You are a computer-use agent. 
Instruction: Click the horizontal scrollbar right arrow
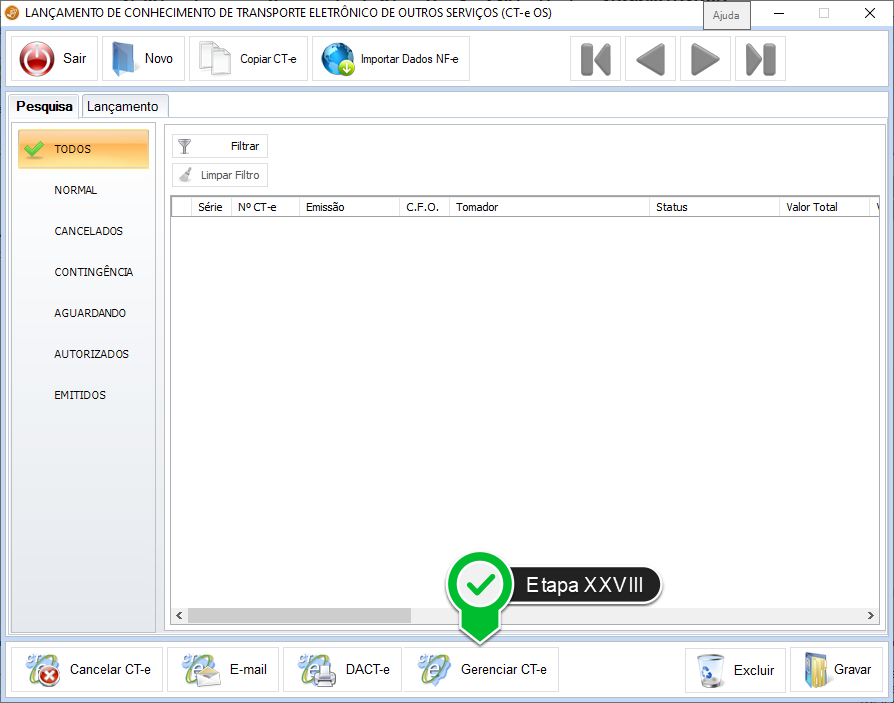coord(872,616)
